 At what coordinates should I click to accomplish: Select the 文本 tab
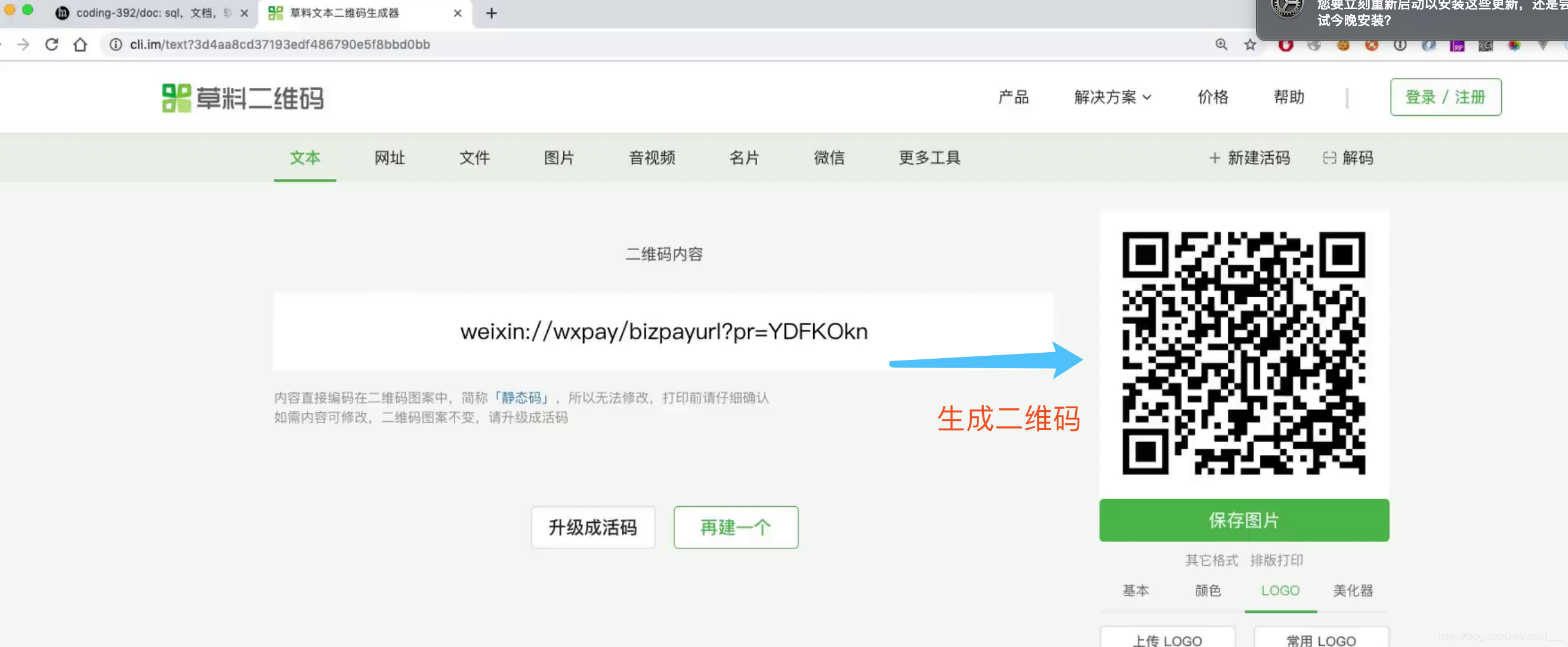click(304, 158)
